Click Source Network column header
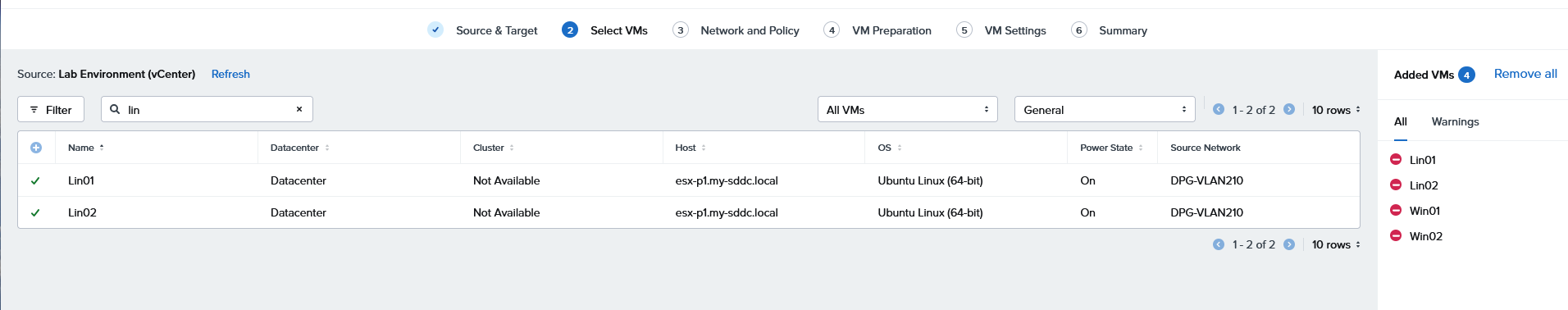The width and height of the screenshot is (1568, 310). pyautogui.click(x=1205, y=148)
